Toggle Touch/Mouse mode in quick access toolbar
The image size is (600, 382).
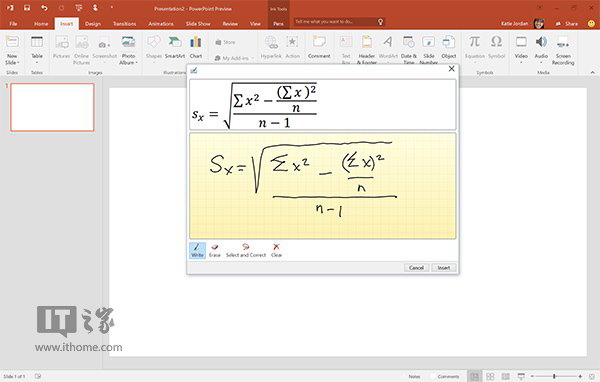(95, 8)
